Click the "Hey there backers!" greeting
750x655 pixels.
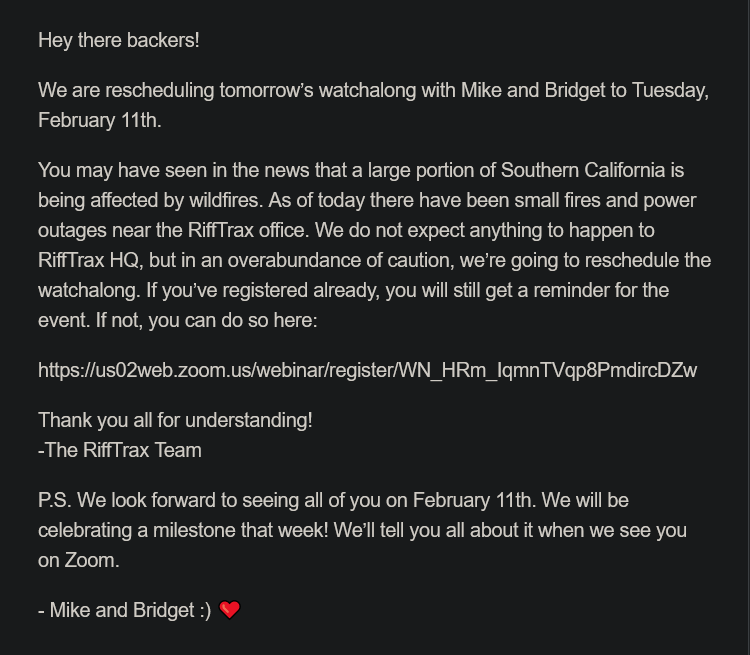tap(119, 40)
